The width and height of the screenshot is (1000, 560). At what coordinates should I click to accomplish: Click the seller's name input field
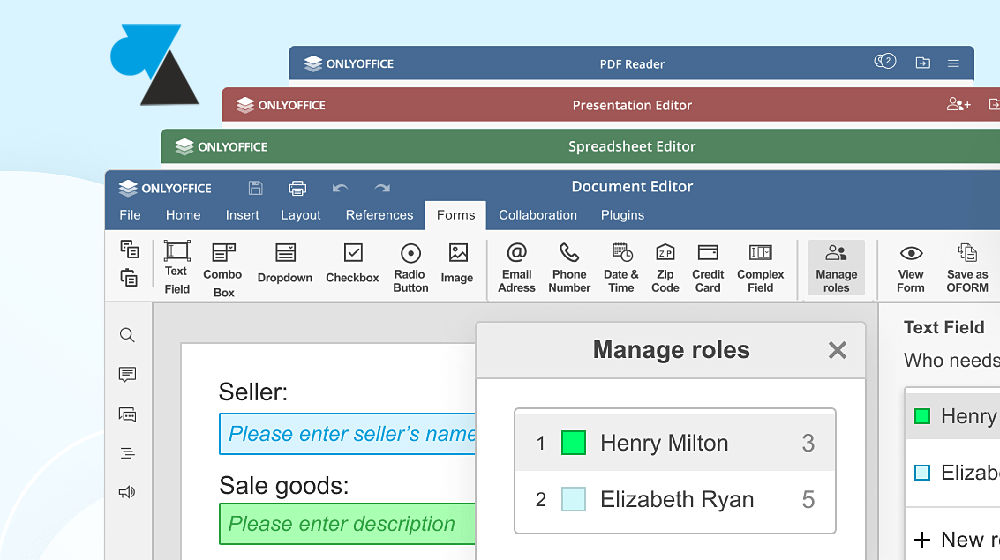click(348, 434)
